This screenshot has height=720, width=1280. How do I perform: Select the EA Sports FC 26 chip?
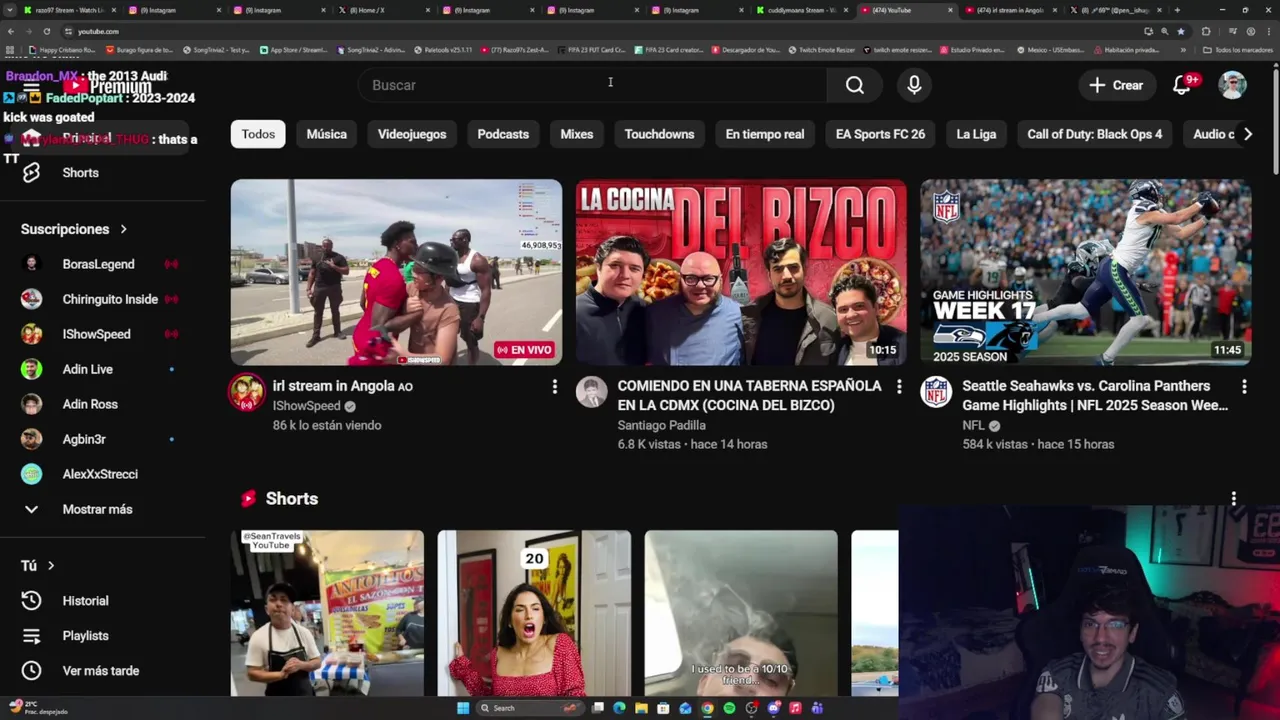(x=880, y=134)
